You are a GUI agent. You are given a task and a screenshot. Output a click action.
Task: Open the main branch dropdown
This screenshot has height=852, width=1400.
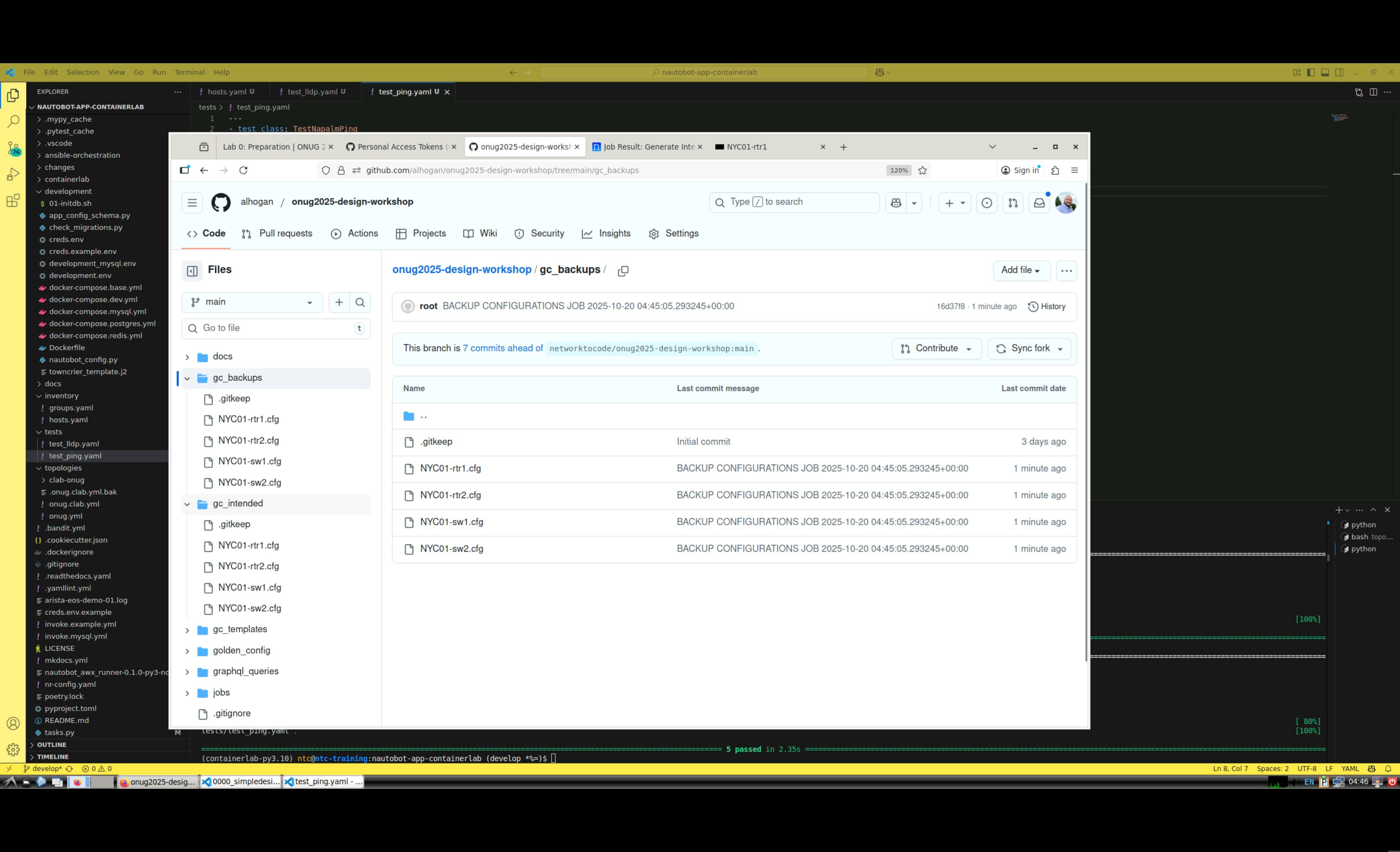tap(252, 302)
